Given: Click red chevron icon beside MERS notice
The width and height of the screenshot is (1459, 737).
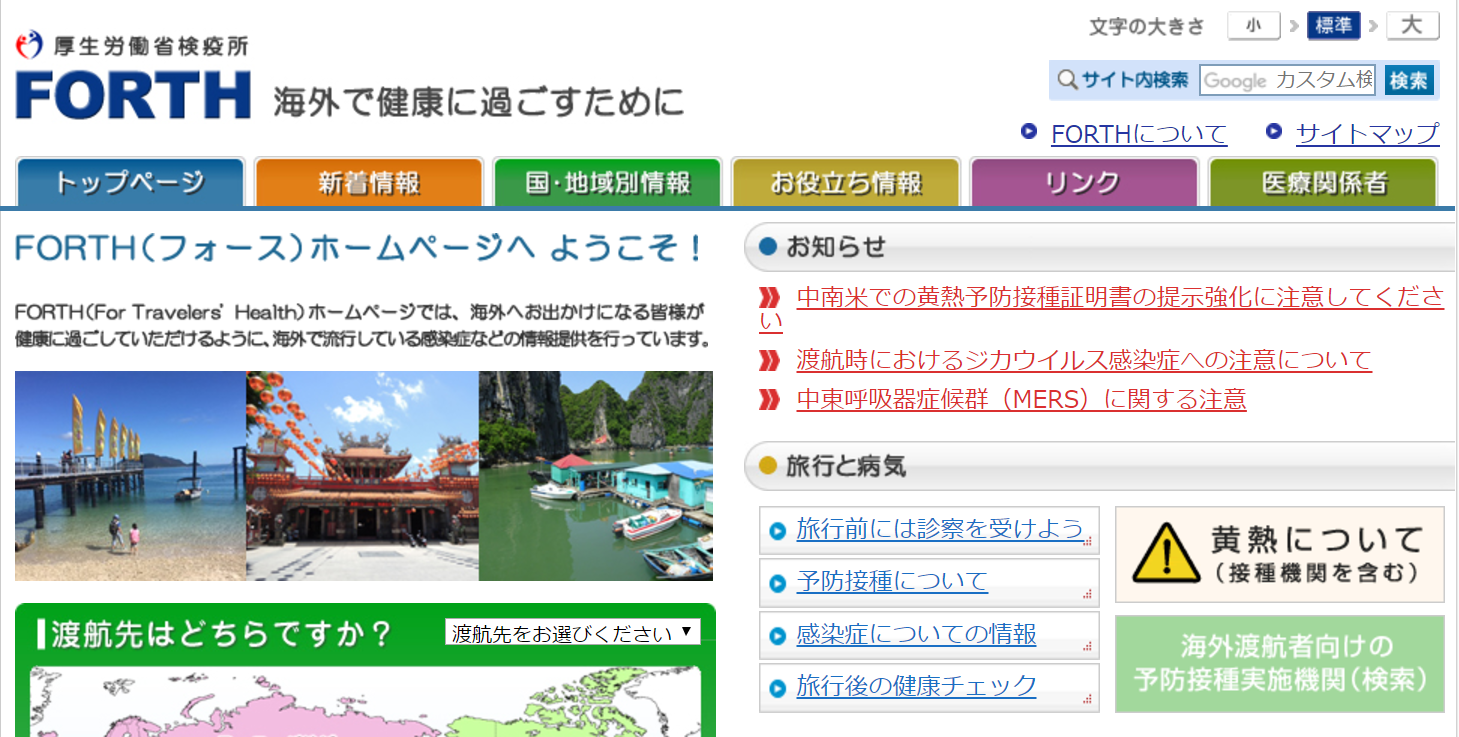Looking at the screenshot, I should [769, 400].
